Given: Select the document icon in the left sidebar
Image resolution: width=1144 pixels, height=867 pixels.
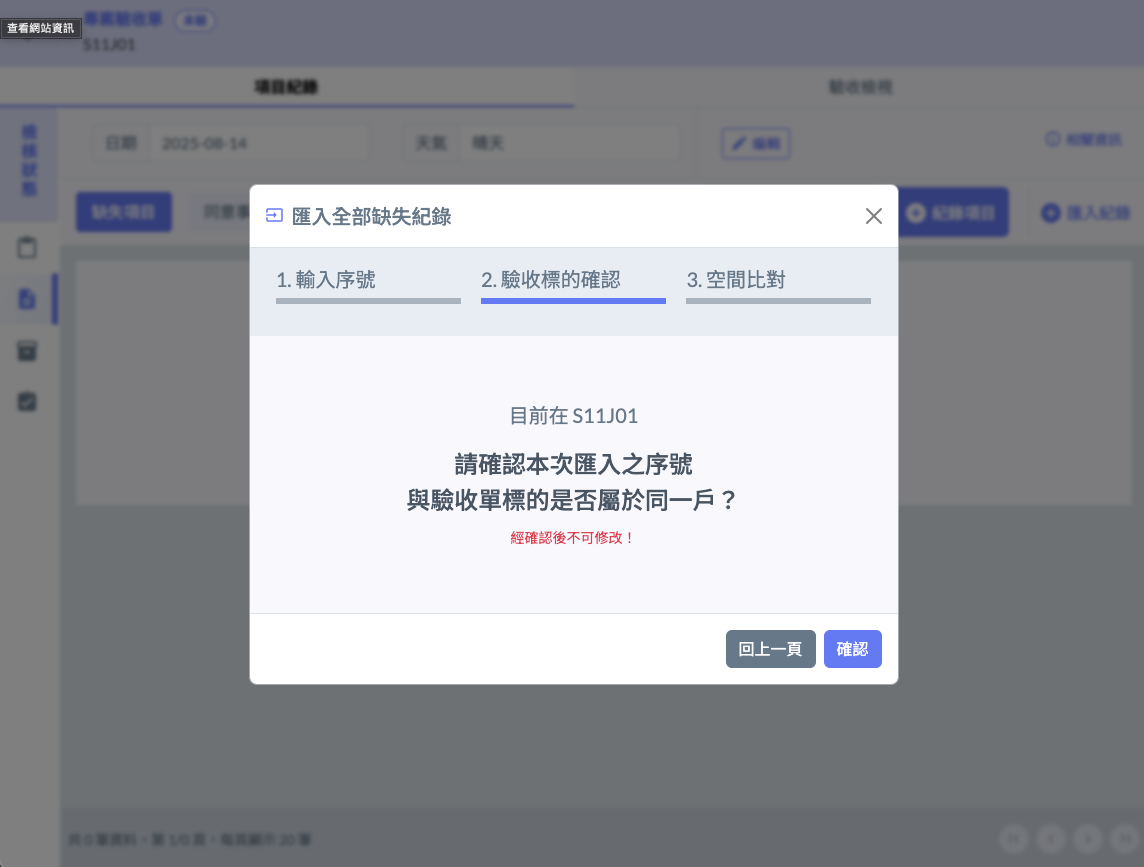Looking at the screenshot, I should [x=28, y=299].
